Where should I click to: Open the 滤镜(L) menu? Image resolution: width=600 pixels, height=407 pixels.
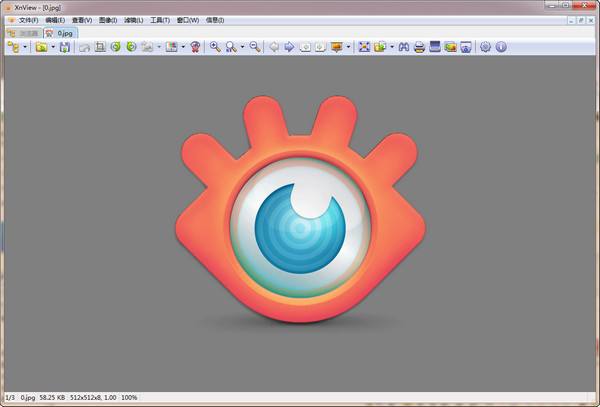134,20
